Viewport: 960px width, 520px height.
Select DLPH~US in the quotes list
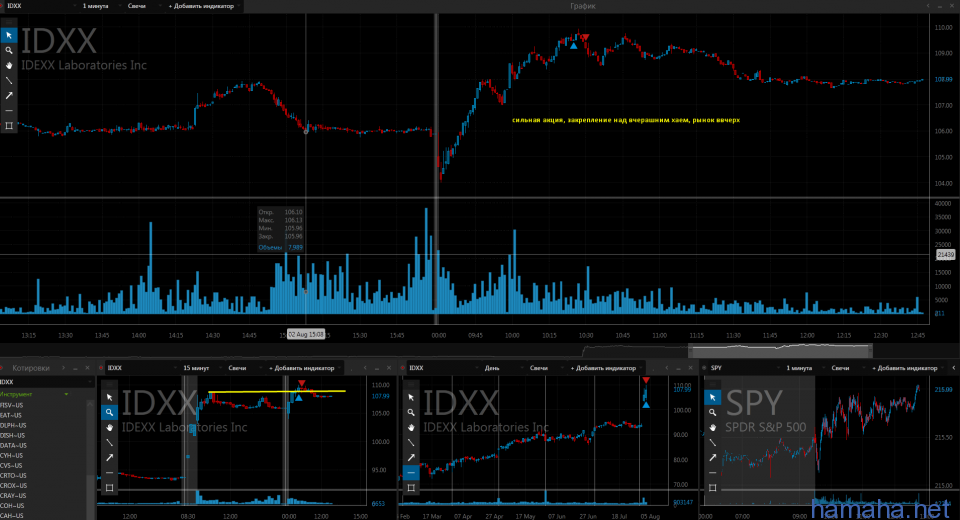pyautogui.click(x=12, y=426)
